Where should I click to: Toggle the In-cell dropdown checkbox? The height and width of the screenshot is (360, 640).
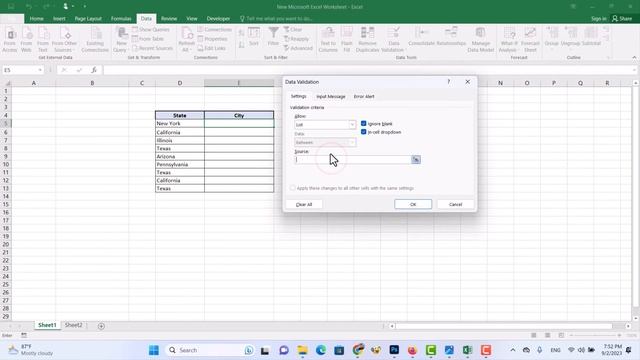pyautogui.click(x=364, y=132)
